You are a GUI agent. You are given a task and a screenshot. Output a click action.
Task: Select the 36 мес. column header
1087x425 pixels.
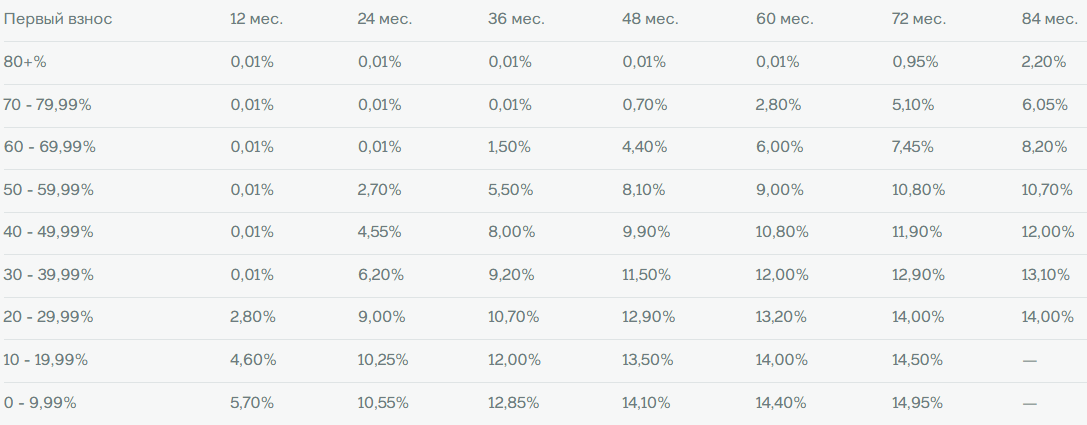pyautogui.click(x=515, y=19)
